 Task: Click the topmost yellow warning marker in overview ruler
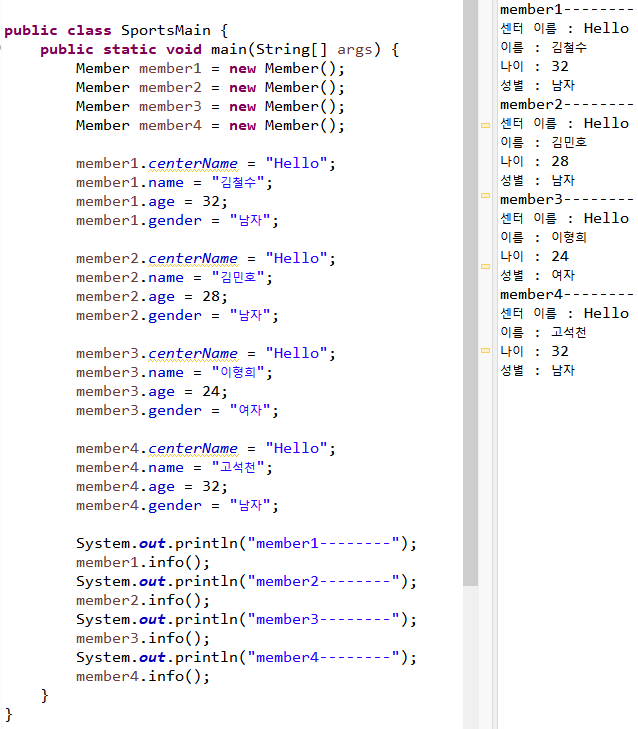[485, 125]
